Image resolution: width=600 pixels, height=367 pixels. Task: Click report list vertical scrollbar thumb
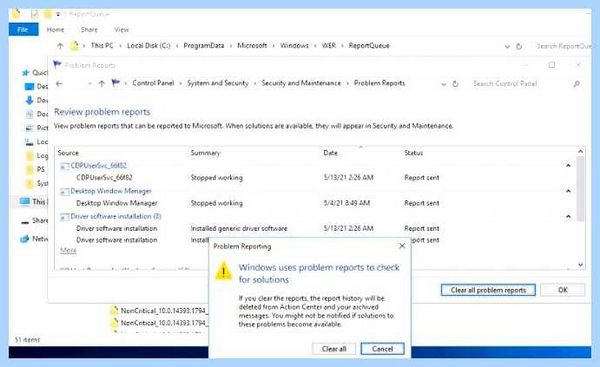point(580,188)
